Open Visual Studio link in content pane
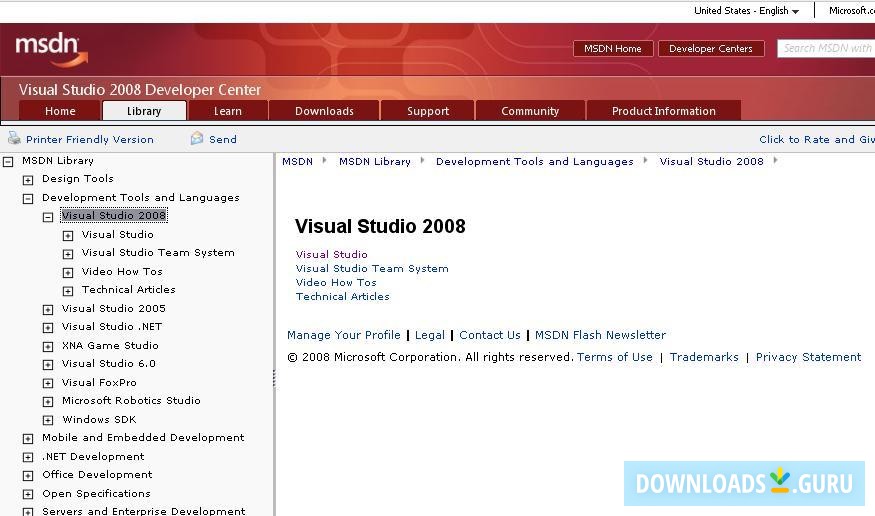Image resolution: width=875 pixels, height=516 pixels. click(331, 254)
